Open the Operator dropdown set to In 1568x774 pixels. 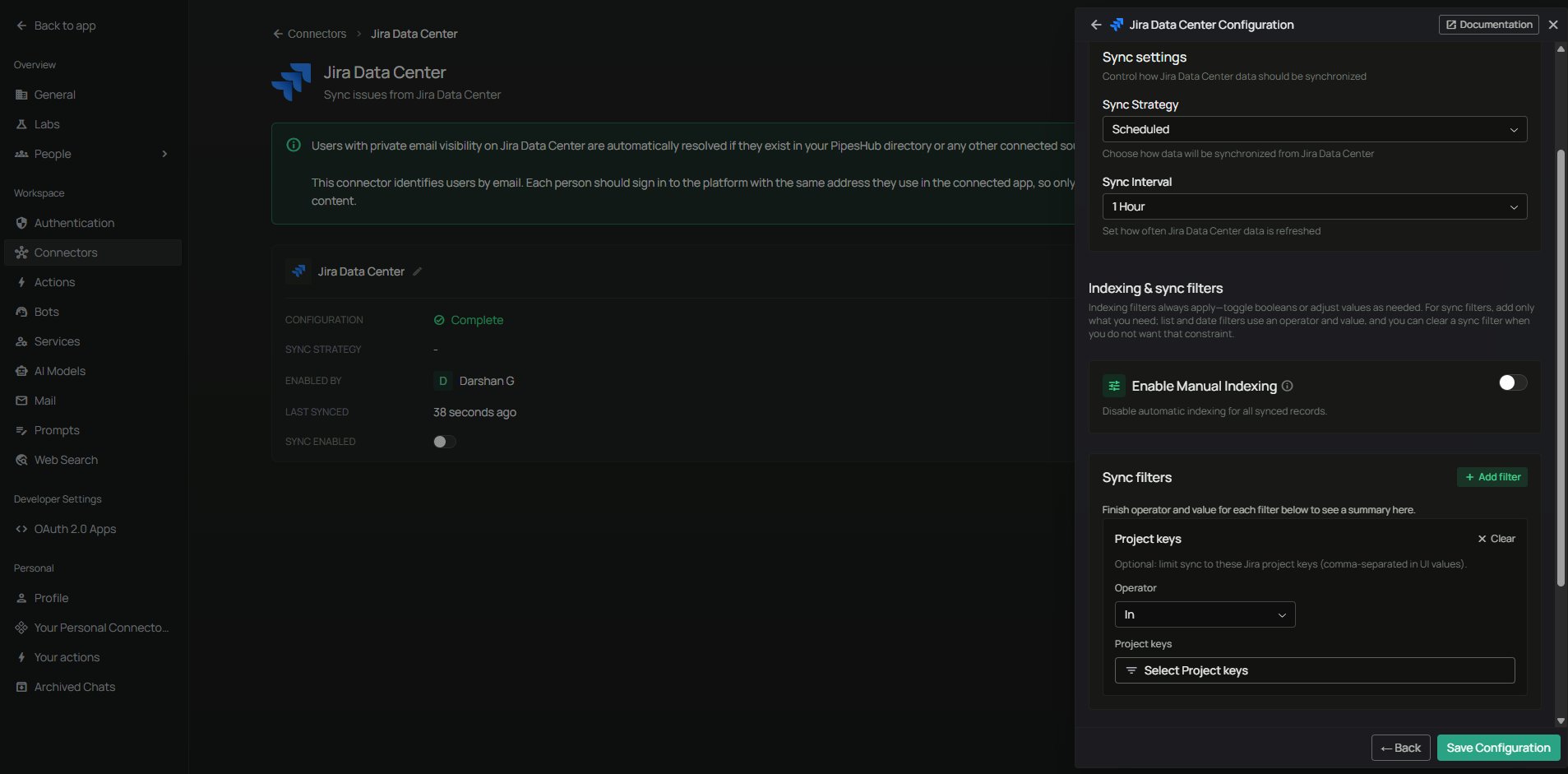[1205, 614]
